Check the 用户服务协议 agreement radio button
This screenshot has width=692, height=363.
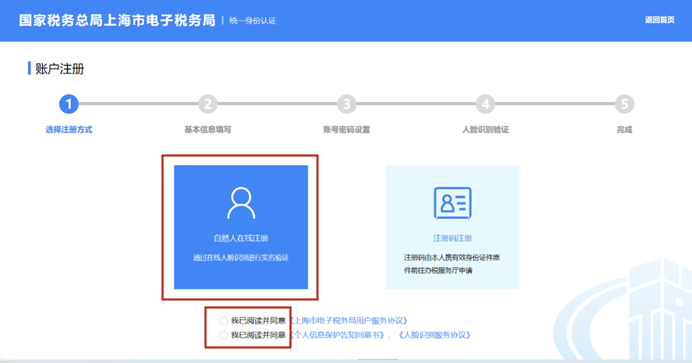[224, 321]
